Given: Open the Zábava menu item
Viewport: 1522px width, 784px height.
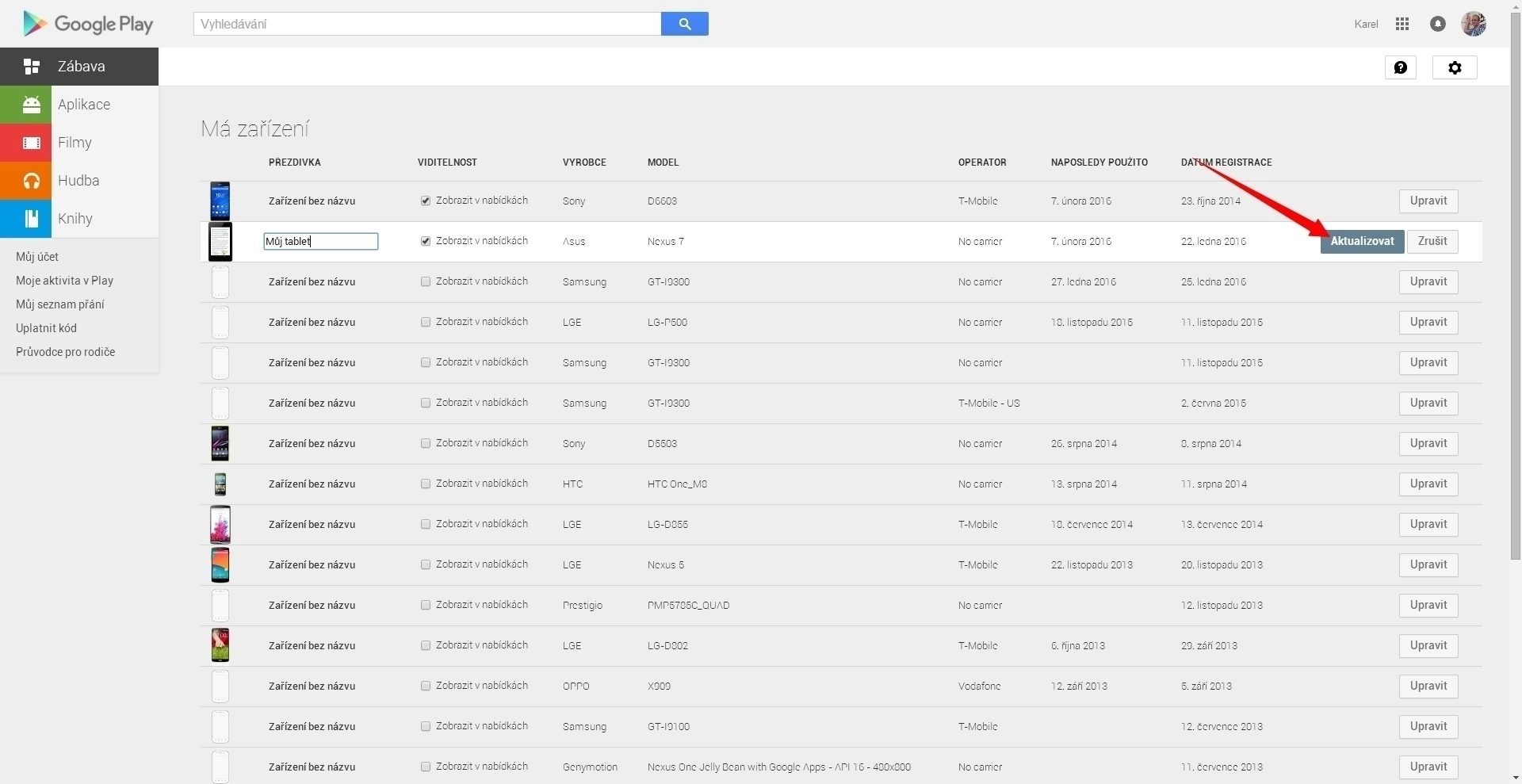Looking at the screenshot, I should click(79, 67).
